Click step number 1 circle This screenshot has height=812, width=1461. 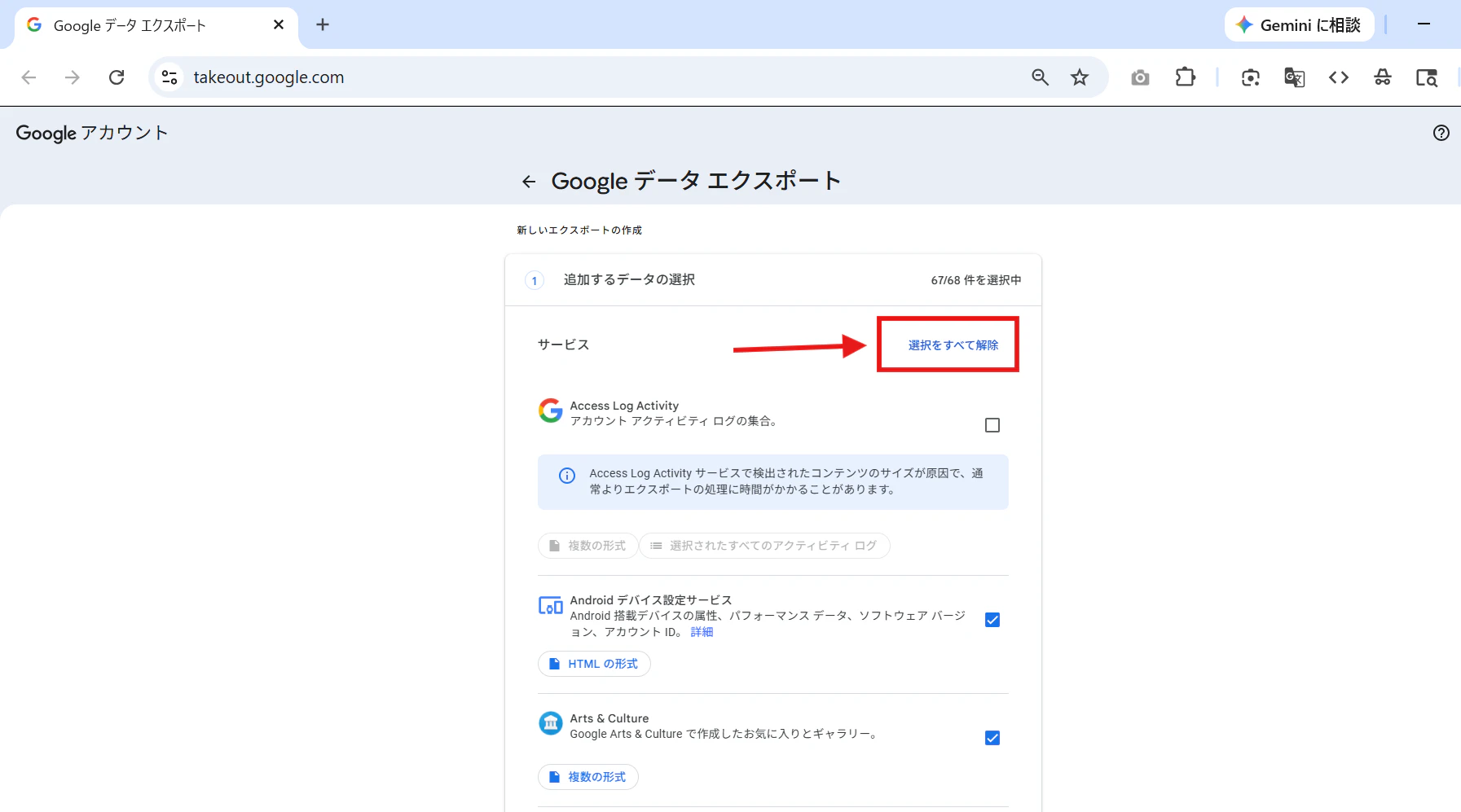tap(535, 281)
